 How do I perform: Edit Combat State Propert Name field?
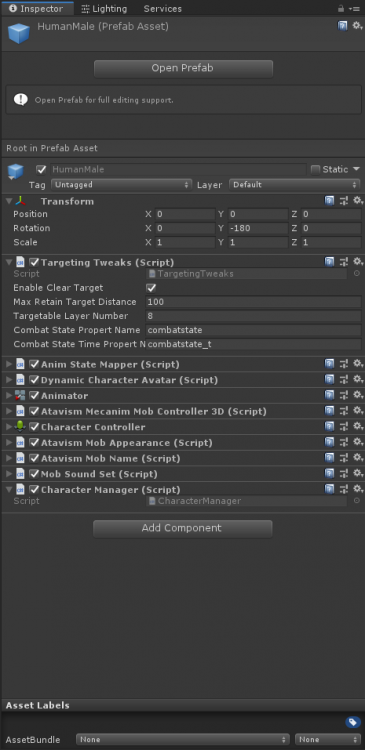click(x=254, y=330)
